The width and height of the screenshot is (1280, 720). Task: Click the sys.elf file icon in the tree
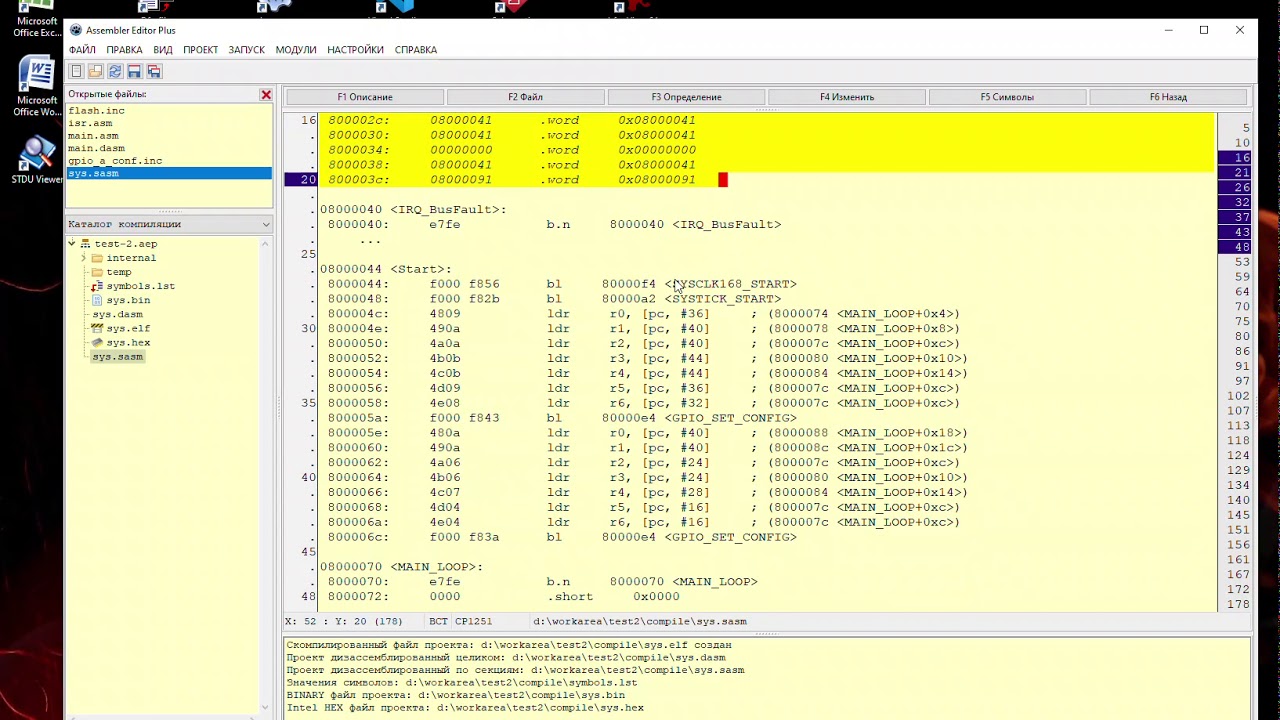pos(97,328)
